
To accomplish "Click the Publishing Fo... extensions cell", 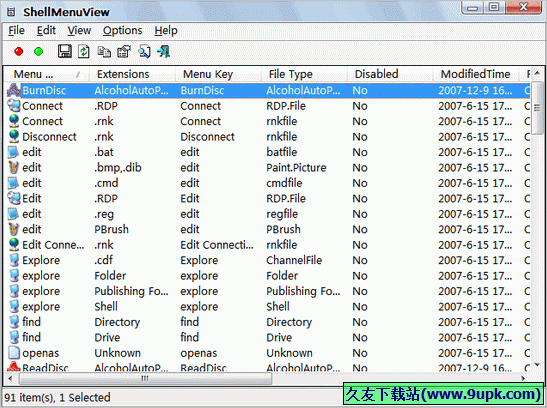I will [x=131, y=291].
